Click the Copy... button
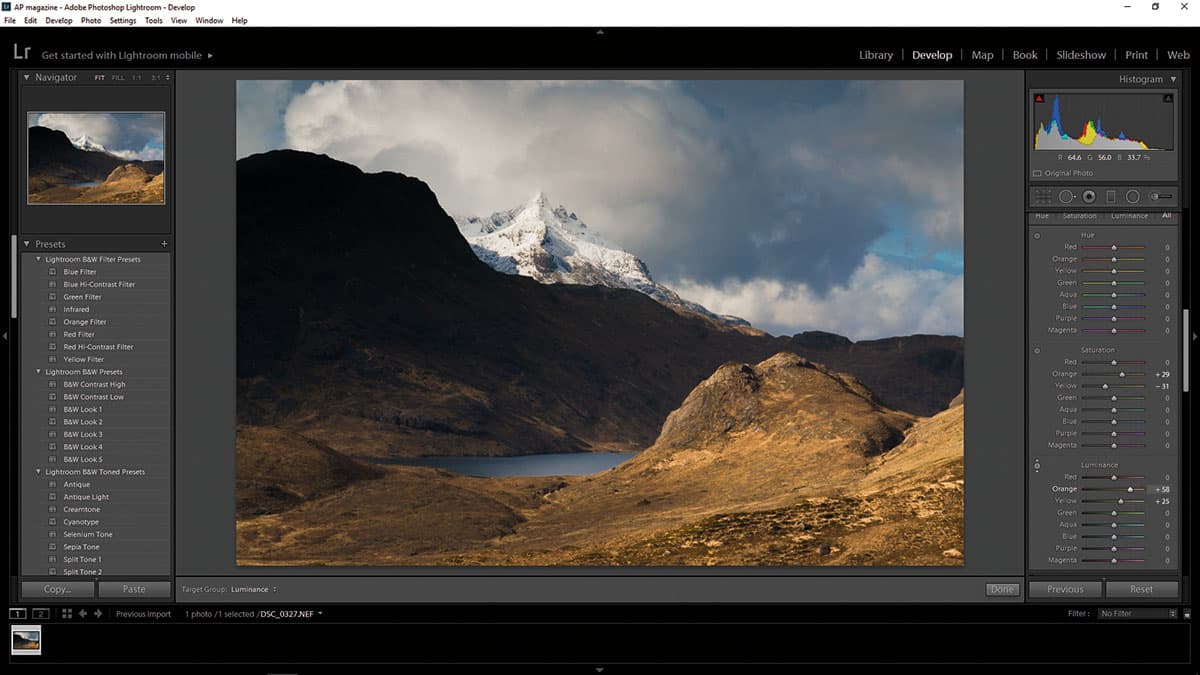Screen dimensions: 1200x675 point(57,589)
